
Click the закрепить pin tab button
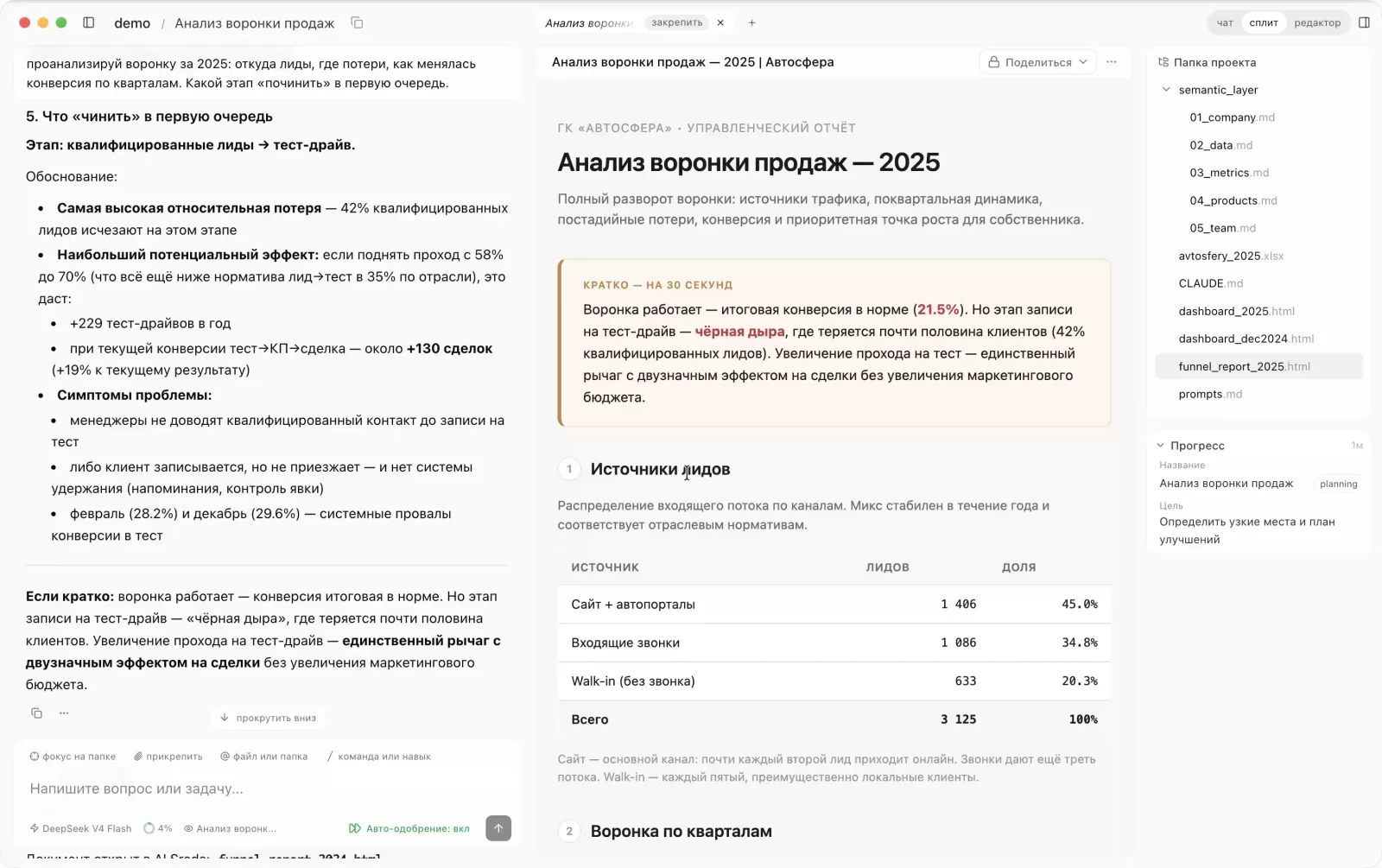[676, 22]
